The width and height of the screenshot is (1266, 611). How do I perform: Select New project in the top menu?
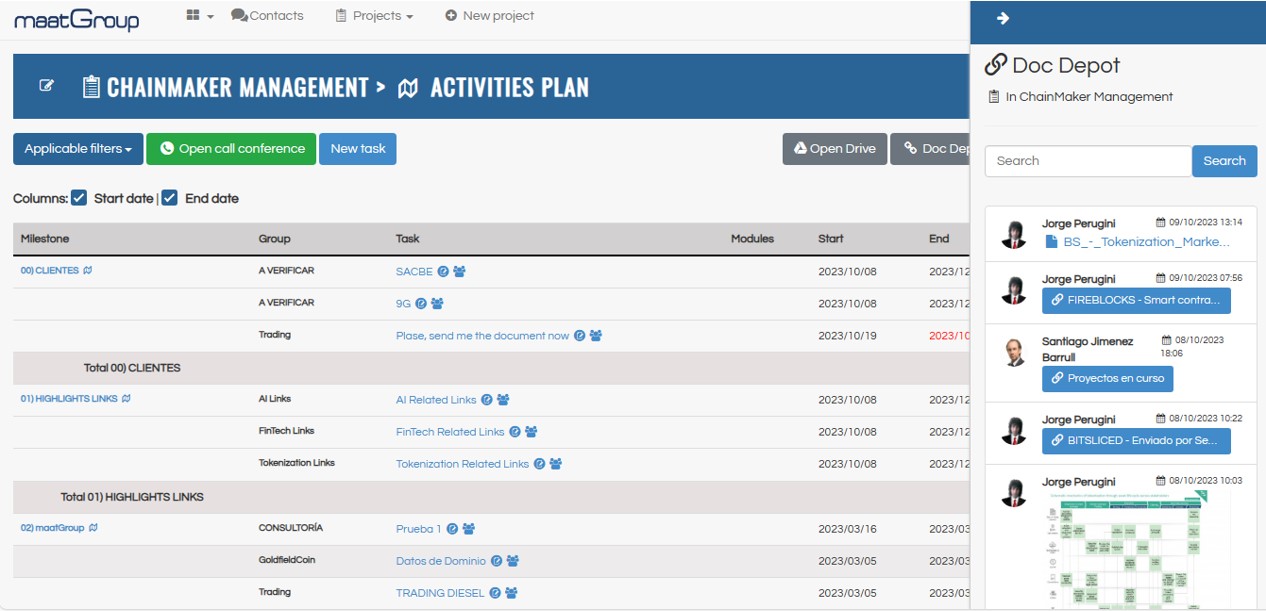tap(489, 16)
